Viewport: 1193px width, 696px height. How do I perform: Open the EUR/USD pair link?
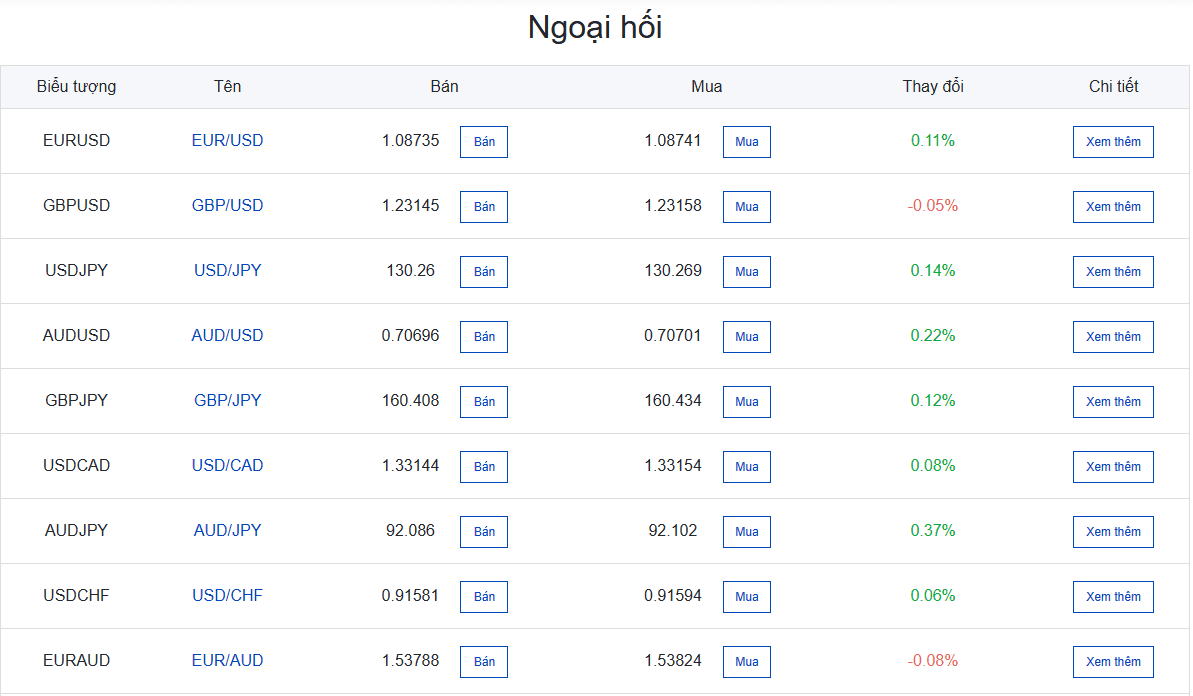227,141
